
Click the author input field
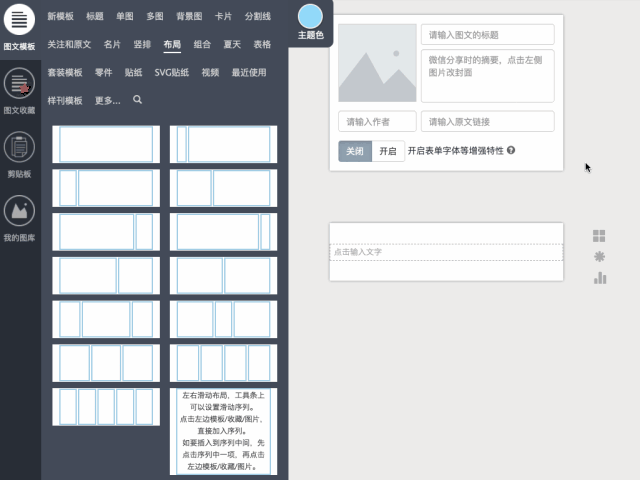click(x=377, y=121)
